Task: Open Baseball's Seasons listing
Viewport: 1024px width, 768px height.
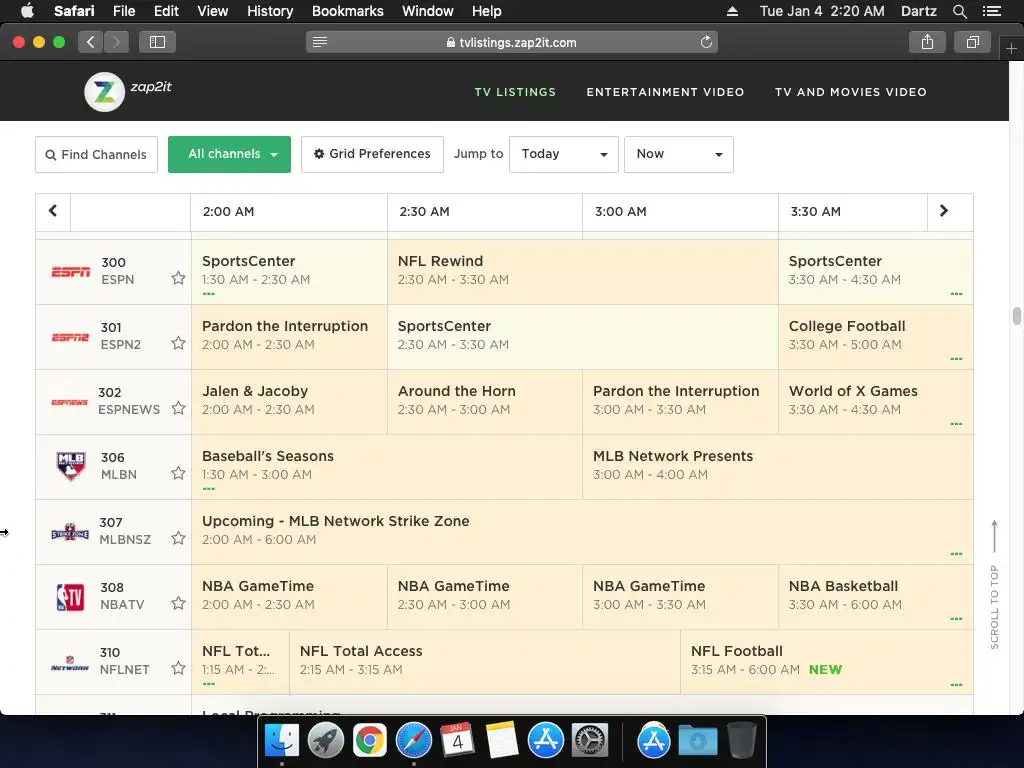Action: (387, 467)
